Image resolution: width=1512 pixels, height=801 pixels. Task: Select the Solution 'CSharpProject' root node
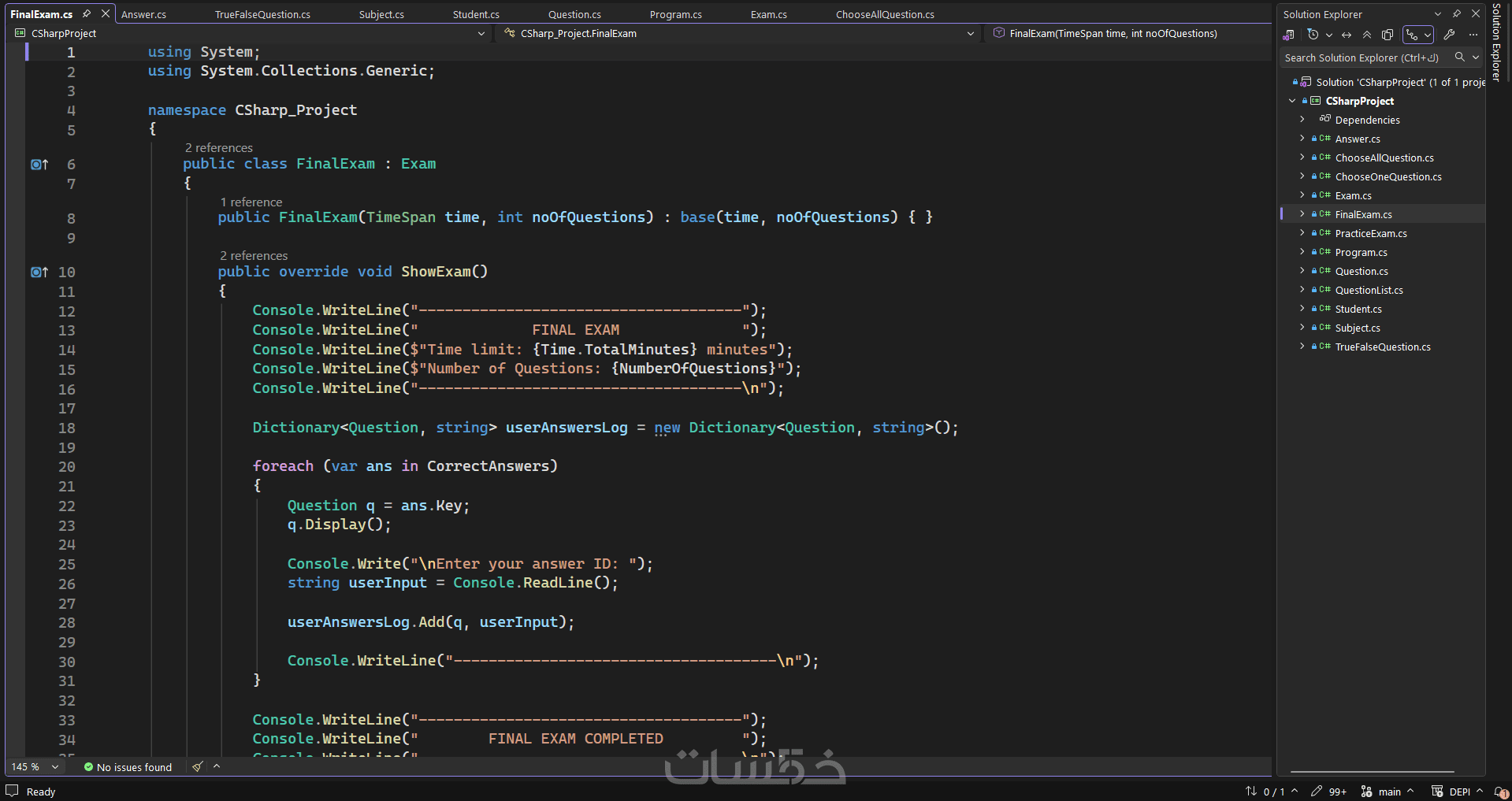tap(1400, 82)
